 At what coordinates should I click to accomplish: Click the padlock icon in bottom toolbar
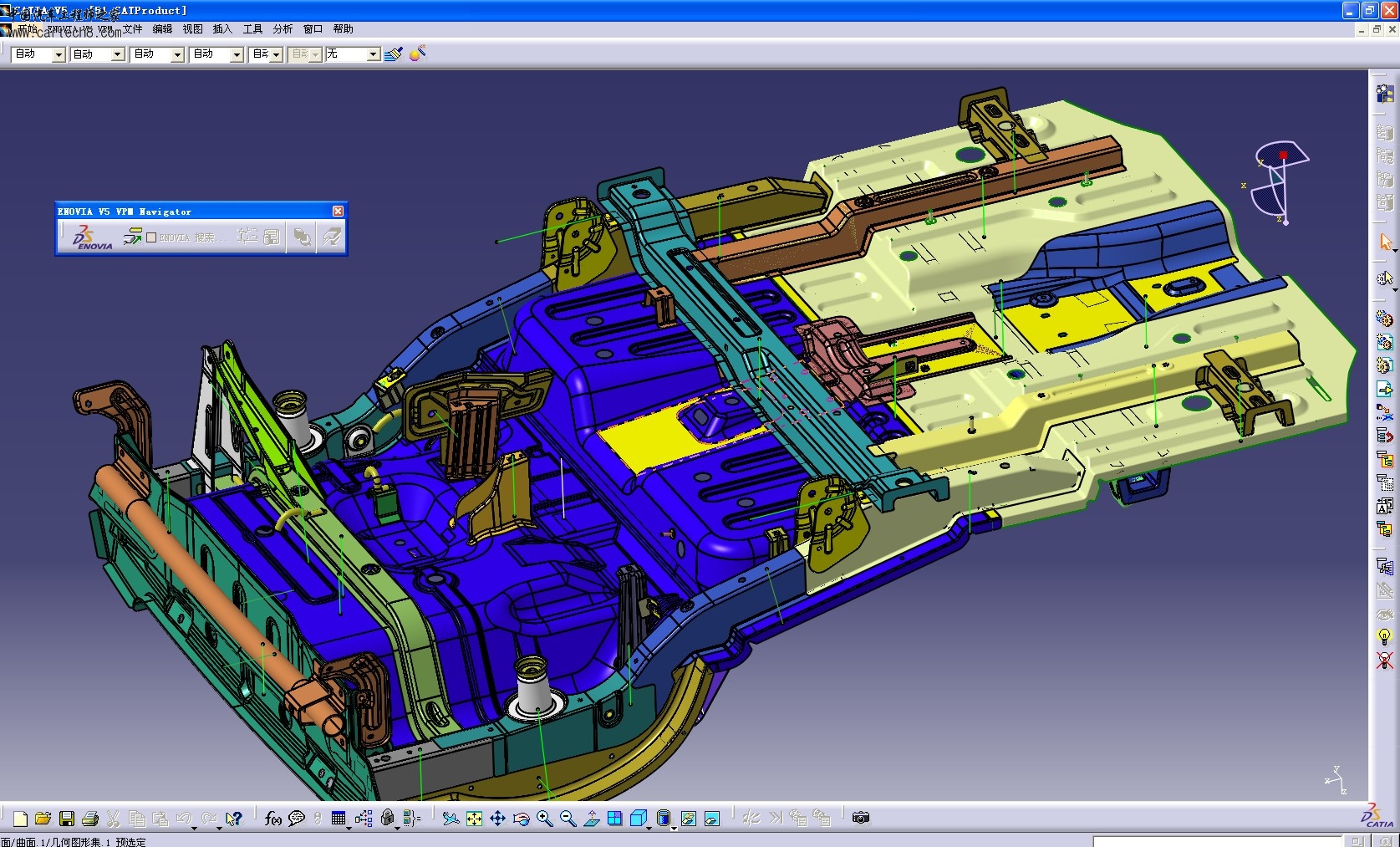[x=388, y=819]
